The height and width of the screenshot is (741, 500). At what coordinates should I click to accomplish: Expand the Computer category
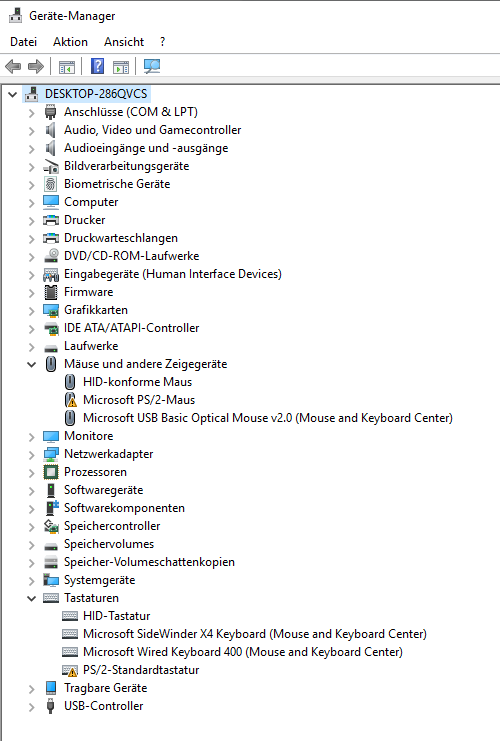coord(32,203)
